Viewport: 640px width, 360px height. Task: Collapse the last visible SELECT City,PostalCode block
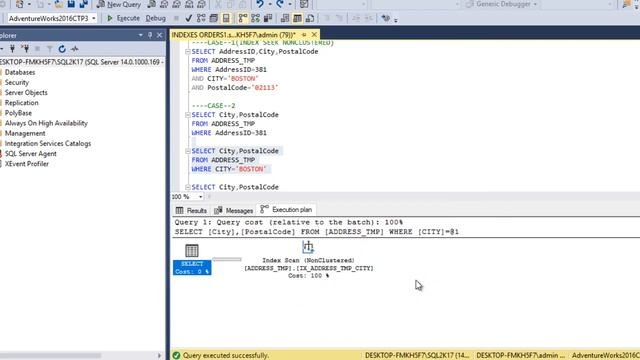click(188, 187)
